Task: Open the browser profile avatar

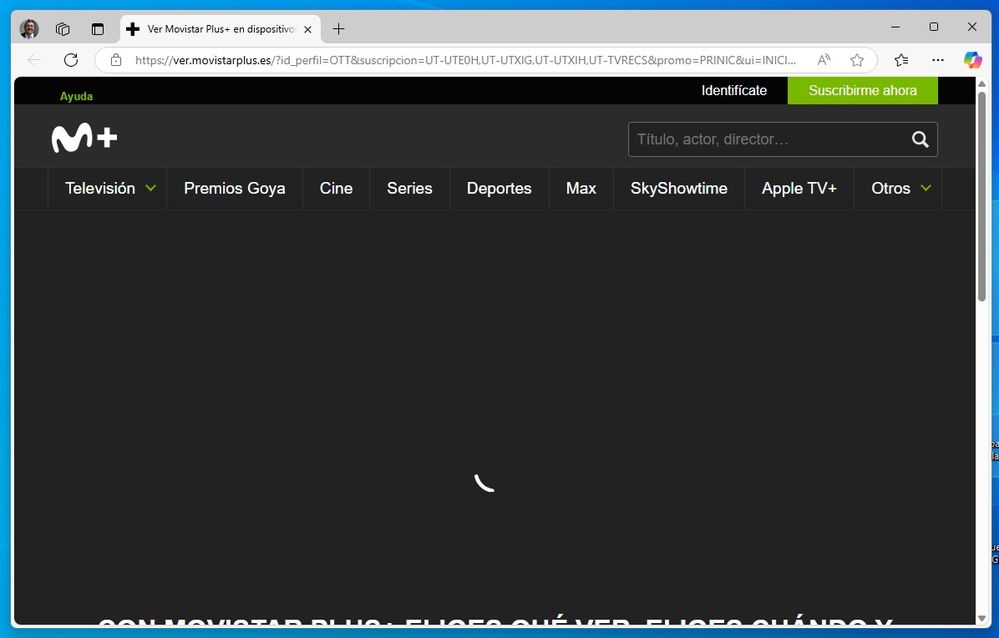Action: click(29, 29)
